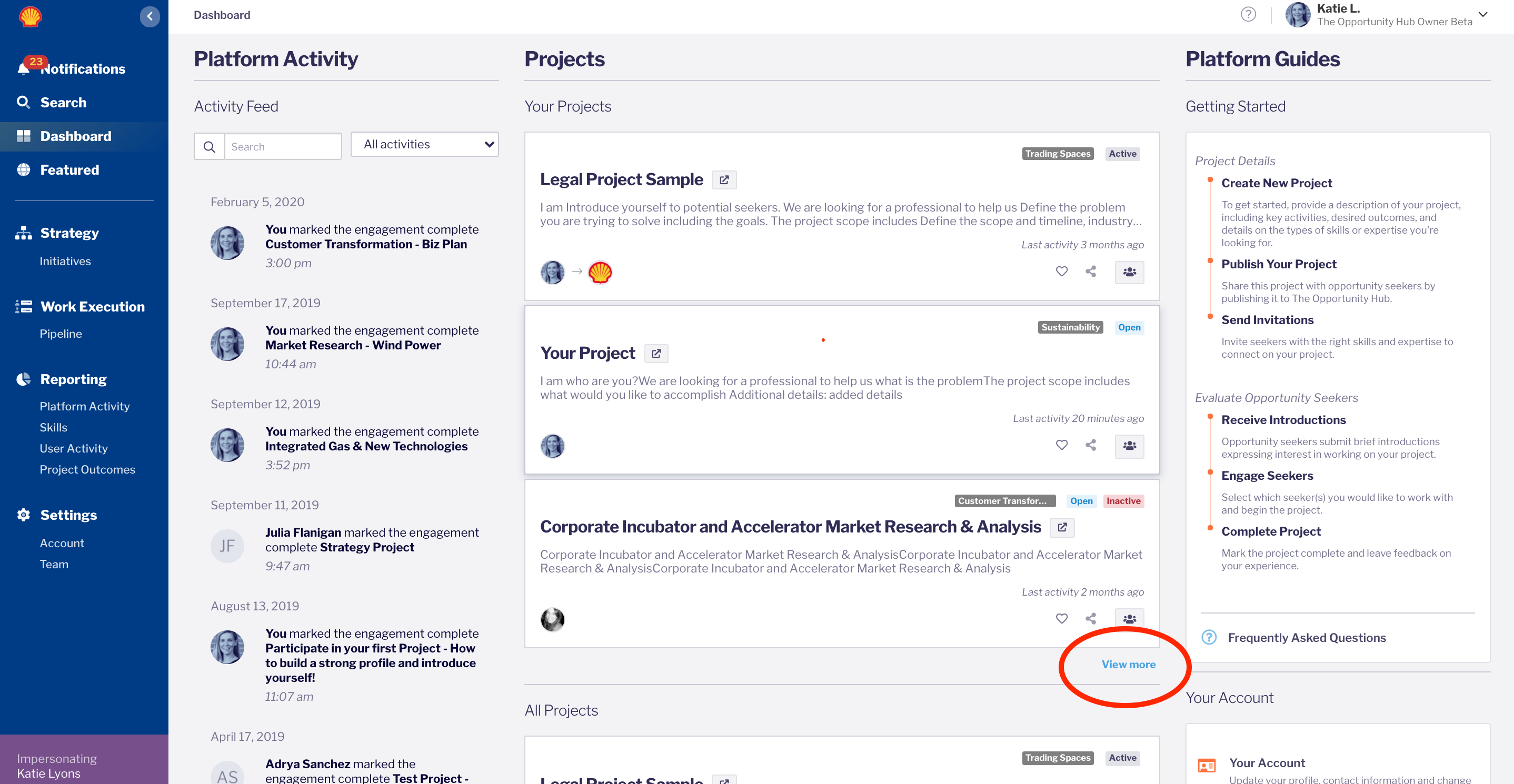The width and height of the screenshot is (1514, 784).
Task: Focus the Activity Feed search field
Action: tap(283, 147)
